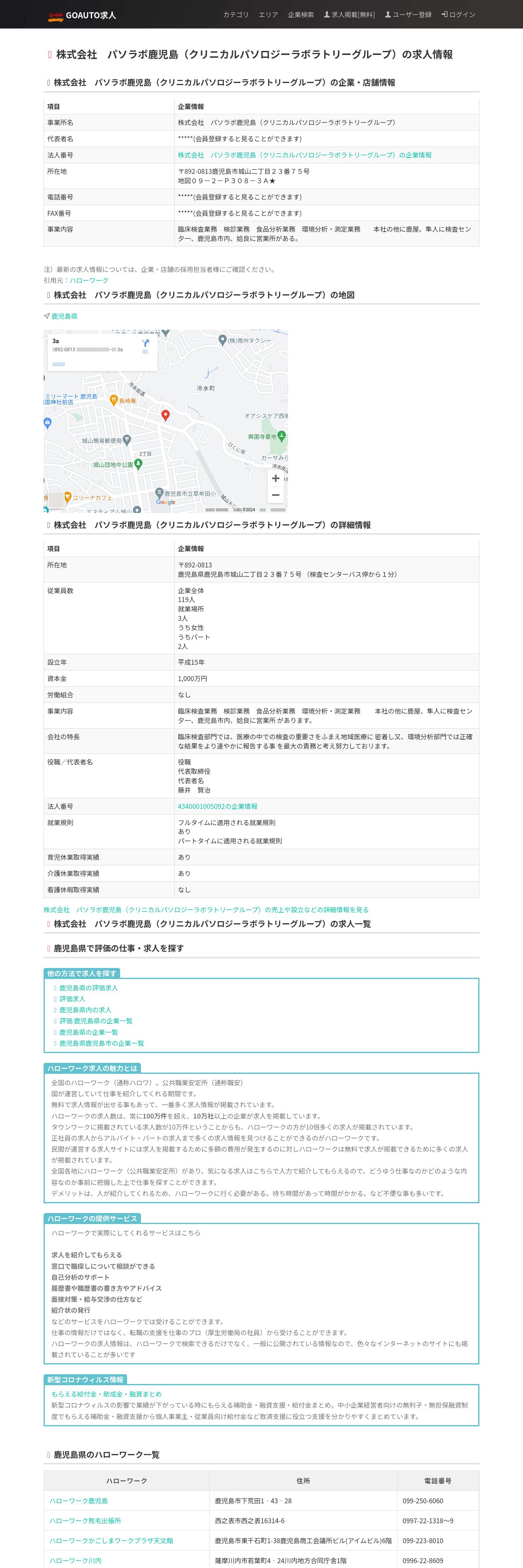The height and width of the screenshot is (1568, 523).
Task: Select phone number 099-223-8010 cell
Action: [438, 1541]
